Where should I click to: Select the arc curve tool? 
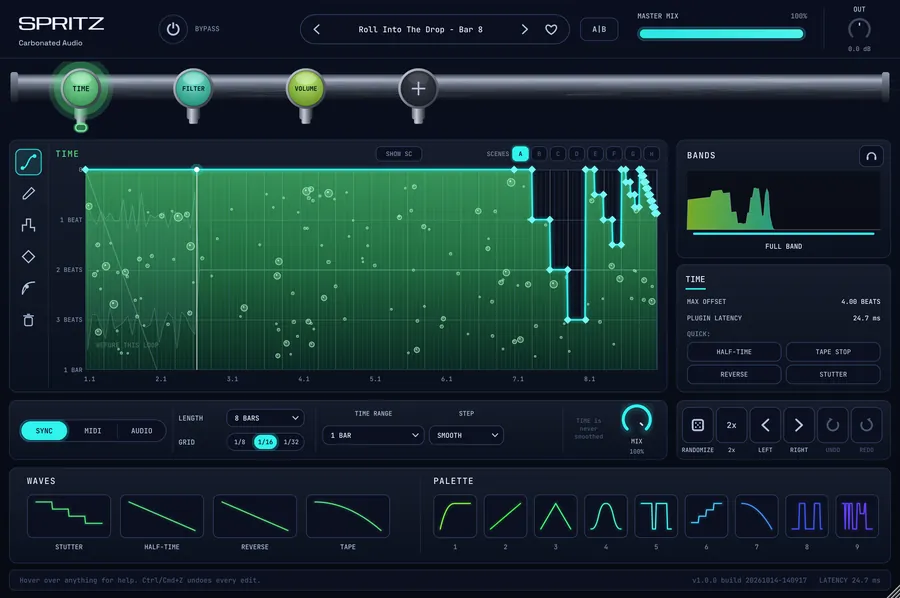click(28, 288)
